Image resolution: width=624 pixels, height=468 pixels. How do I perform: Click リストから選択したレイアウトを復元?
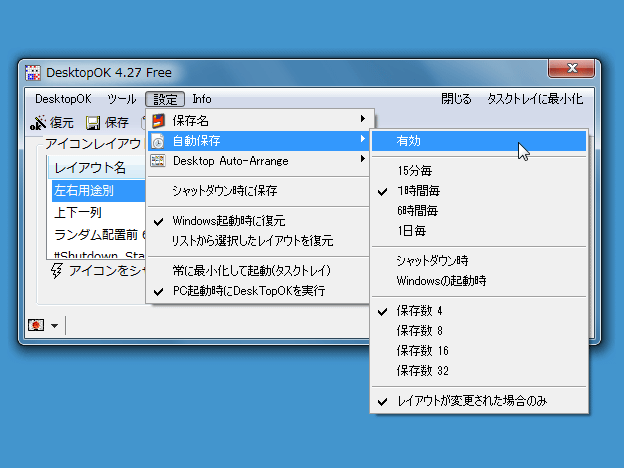point(258,241)
